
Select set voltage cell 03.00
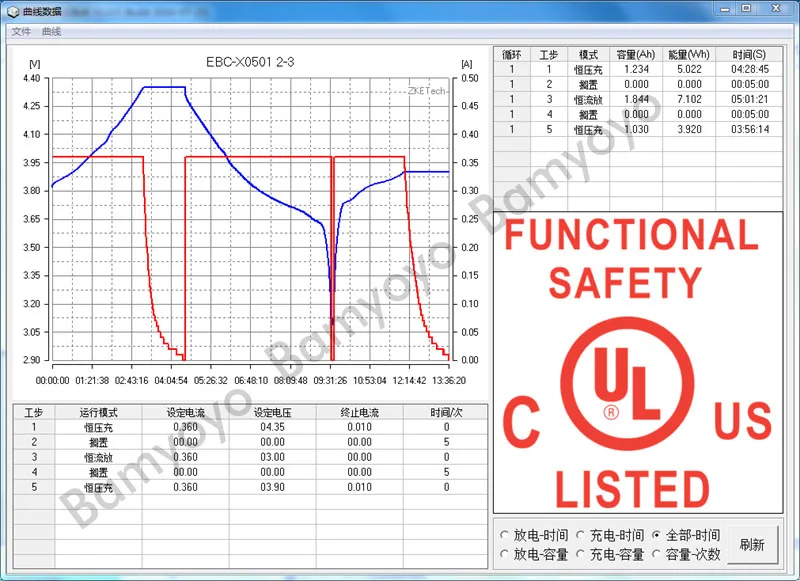[x=272, y=457]
